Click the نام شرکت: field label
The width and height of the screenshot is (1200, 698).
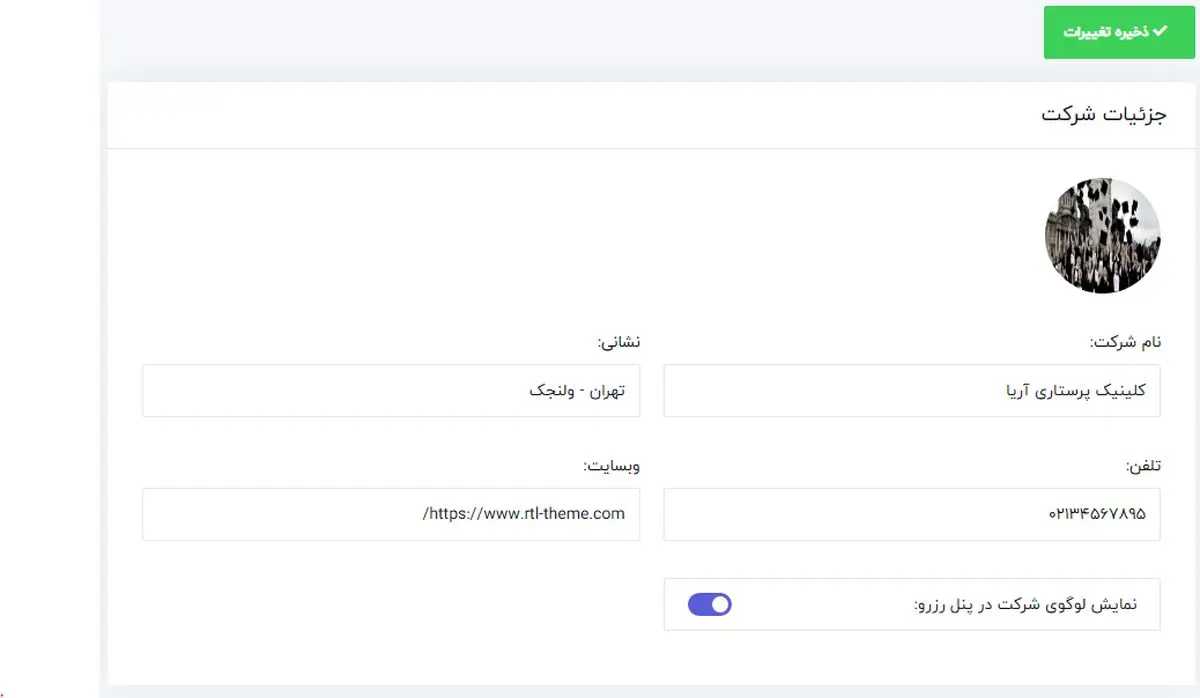(1125, 342)
